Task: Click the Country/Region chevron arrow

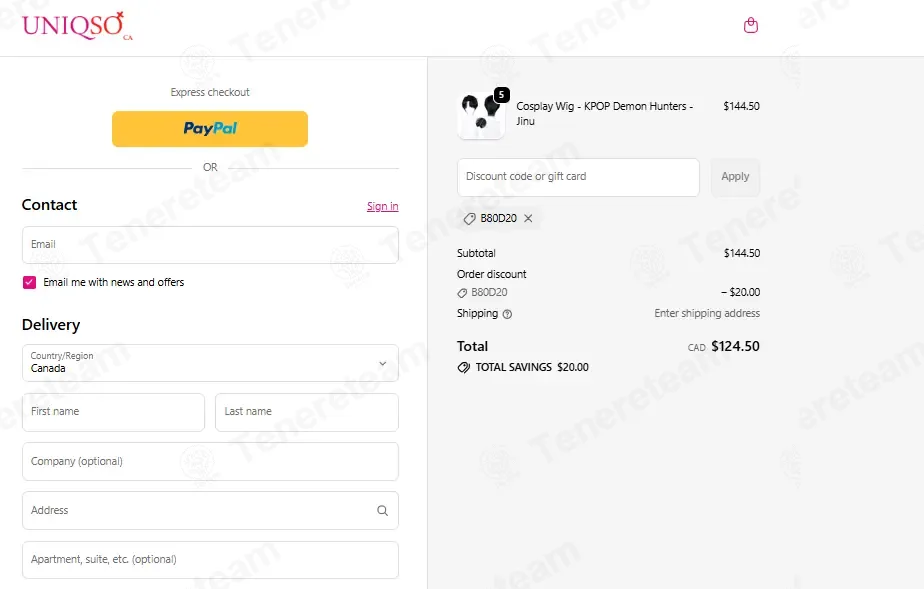Action: pos(382,363)
